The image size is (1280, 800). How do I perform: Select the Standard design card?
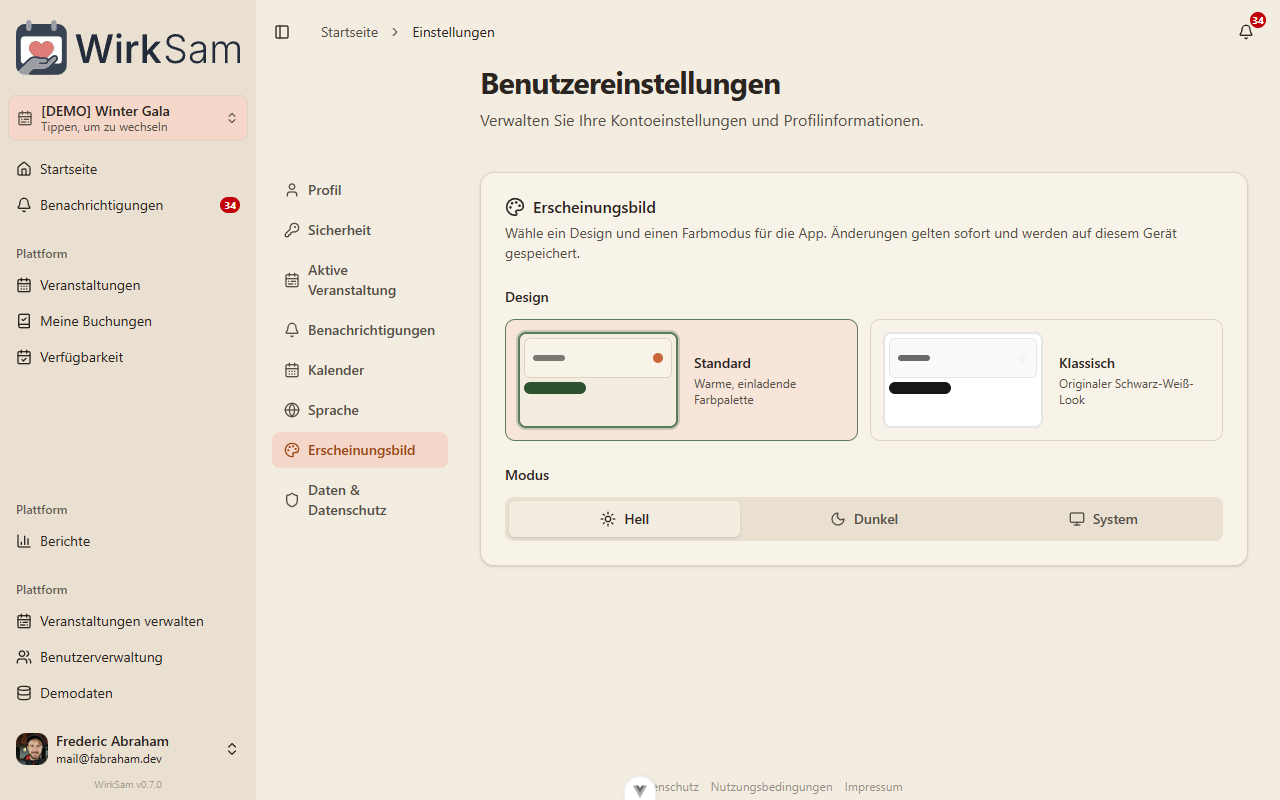click(x=681, y=380)
